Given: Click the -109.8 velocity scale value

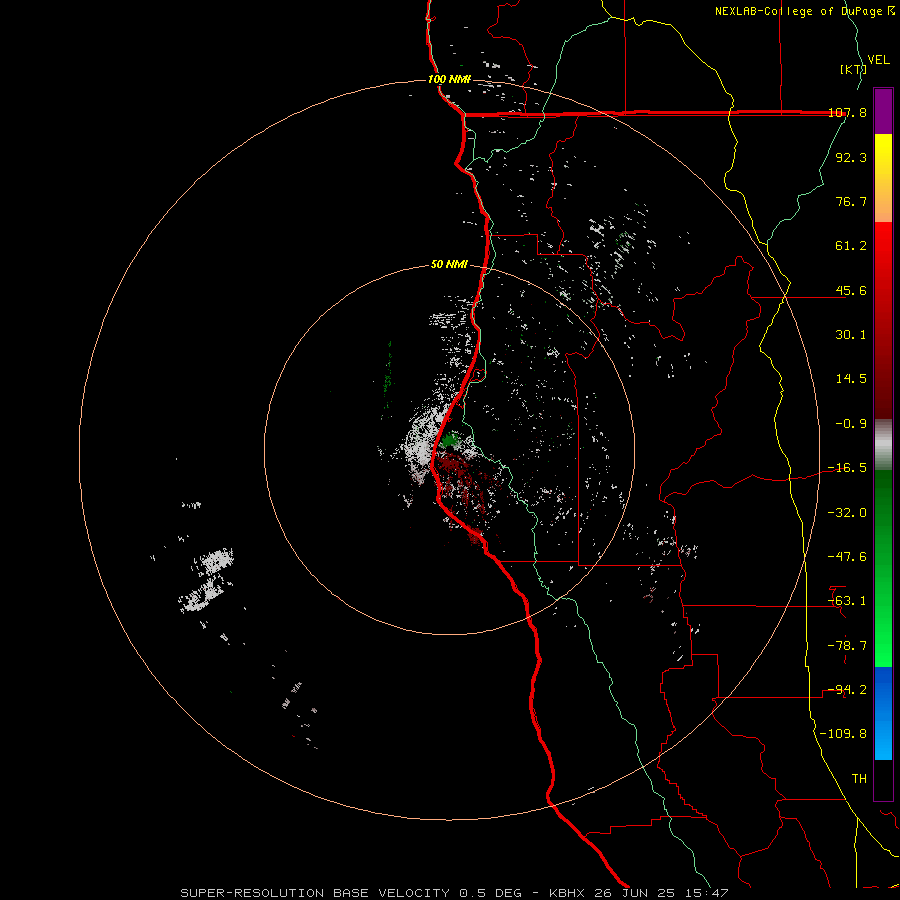Looking at the screenshot, I should [x=844, y=734].
